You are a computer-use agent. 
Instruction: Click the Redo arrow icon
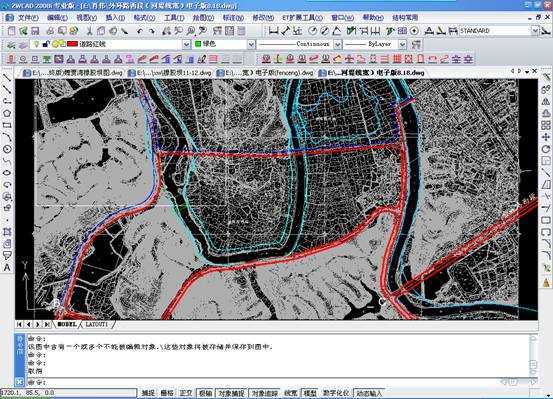(x=152, y=31)
